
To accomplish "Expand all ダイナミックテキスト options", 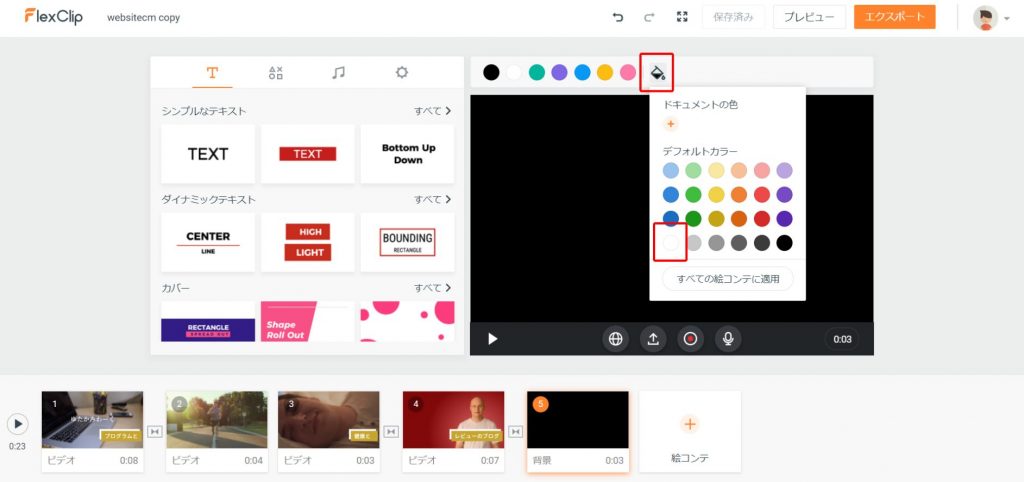I will coord(432,200).
